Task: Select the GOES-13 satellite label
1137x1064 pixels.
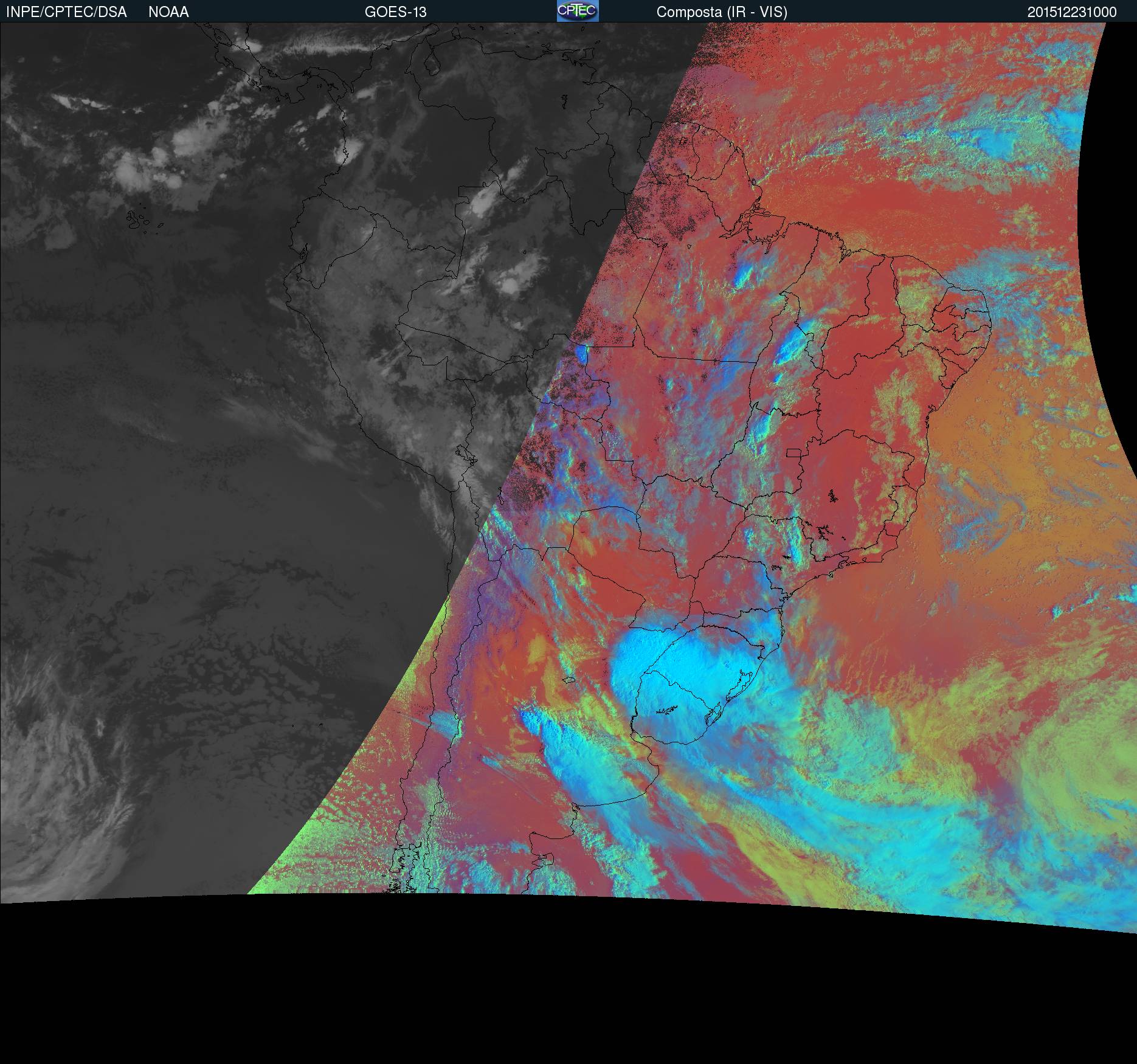Action: coord(395,12)
